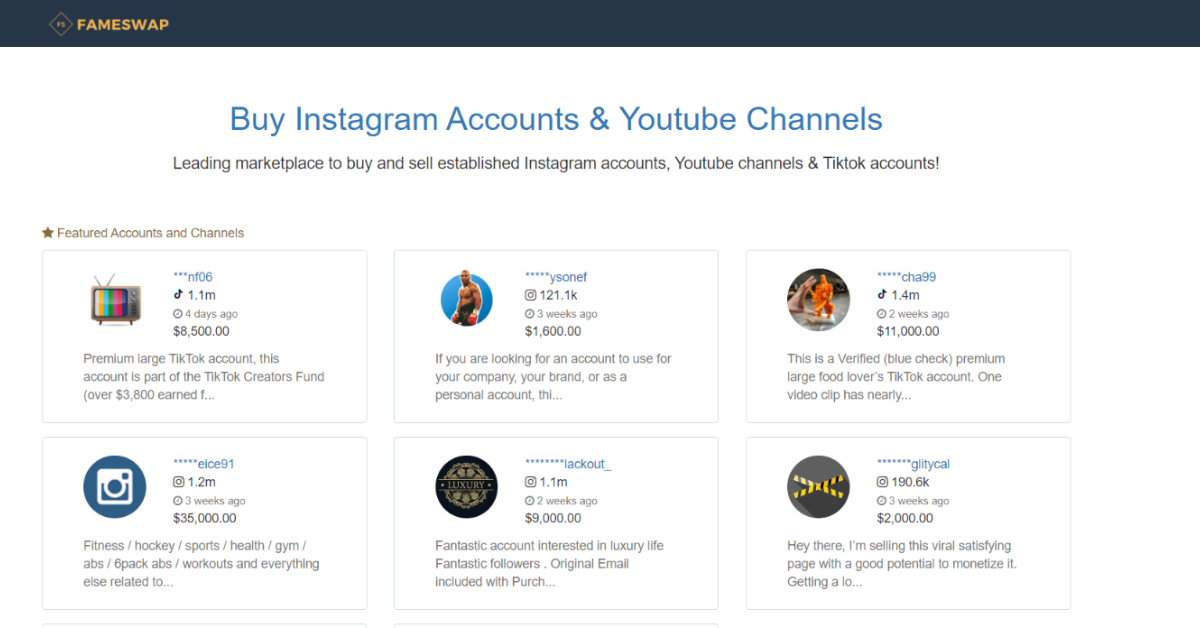1200x628 pixels.
Task: Open the *****cha99 account link
Action: (906, 277)
